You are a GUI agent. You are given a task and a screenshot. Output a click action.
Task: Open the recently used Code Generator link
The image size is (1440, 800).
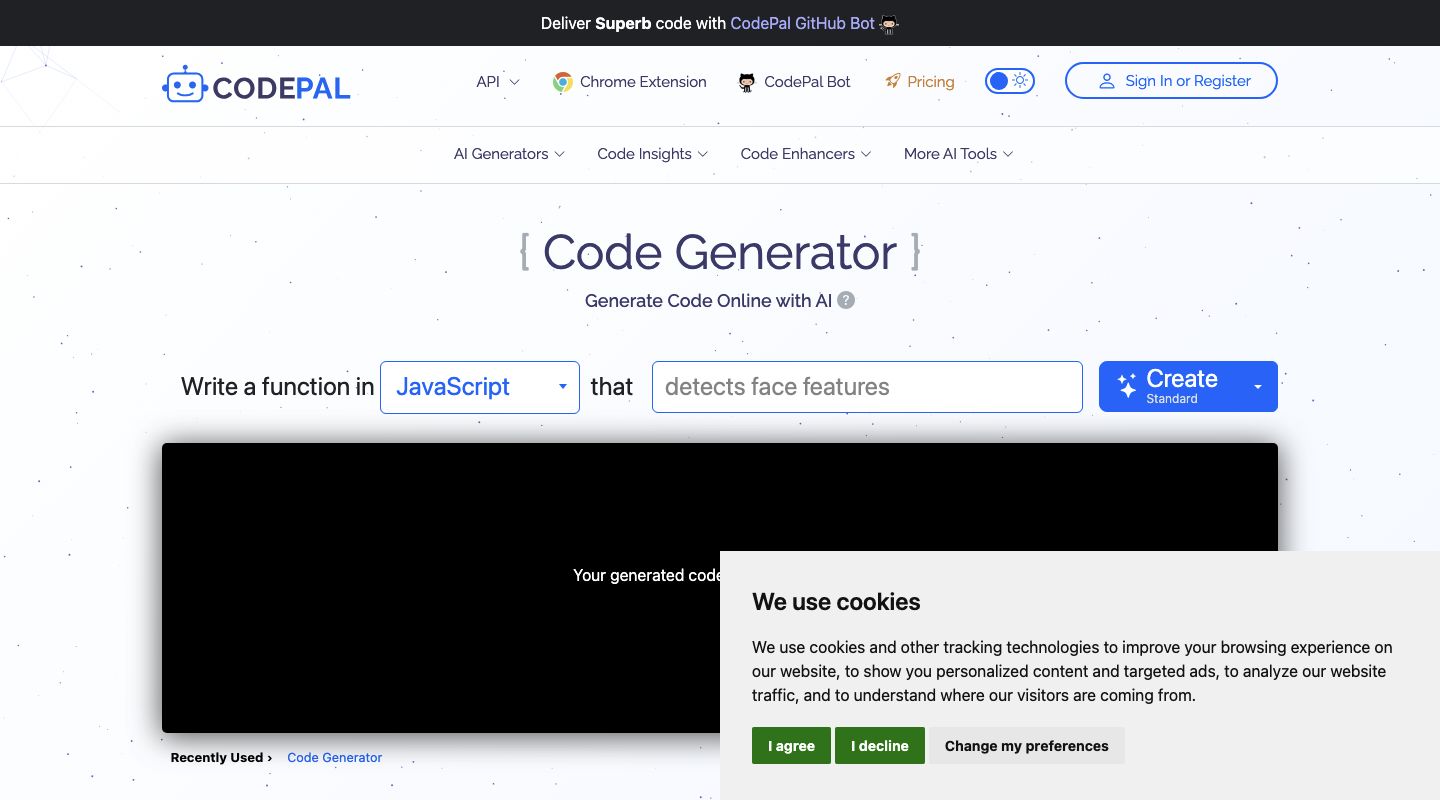click(334, 758)
